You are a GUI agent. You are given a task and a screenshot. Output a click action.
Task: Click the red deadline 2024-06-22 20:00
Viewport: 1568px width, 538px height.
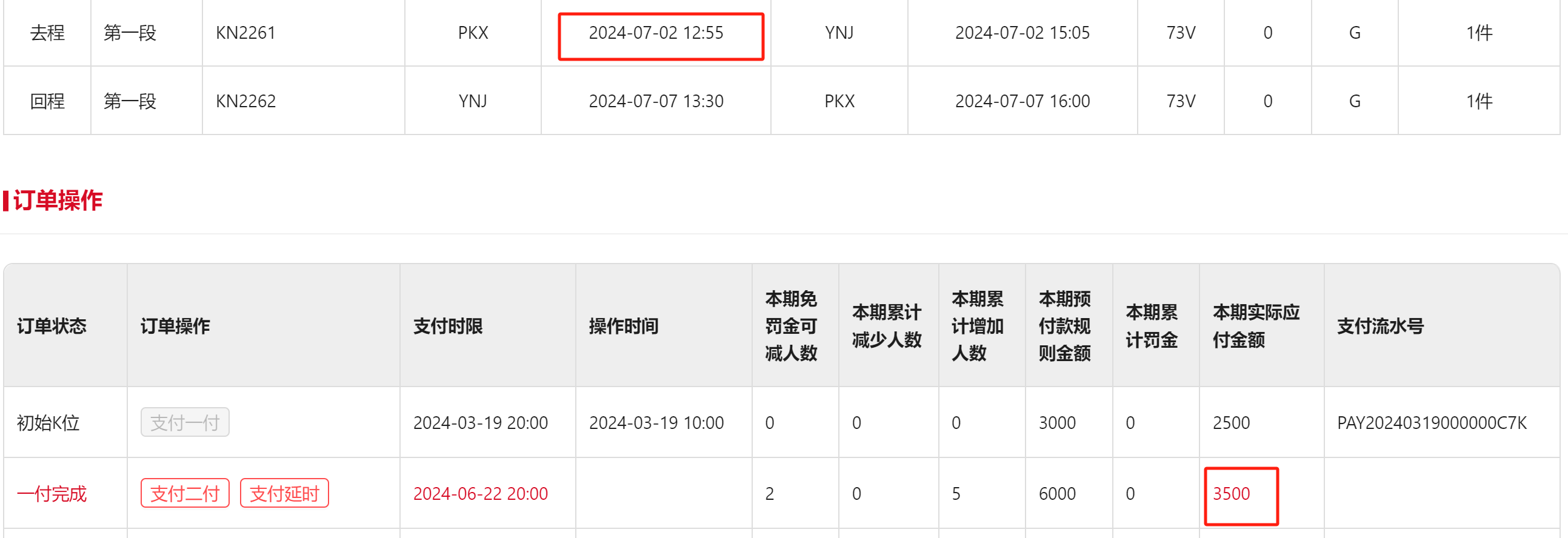pyautogui.click(x=480, y=494)
